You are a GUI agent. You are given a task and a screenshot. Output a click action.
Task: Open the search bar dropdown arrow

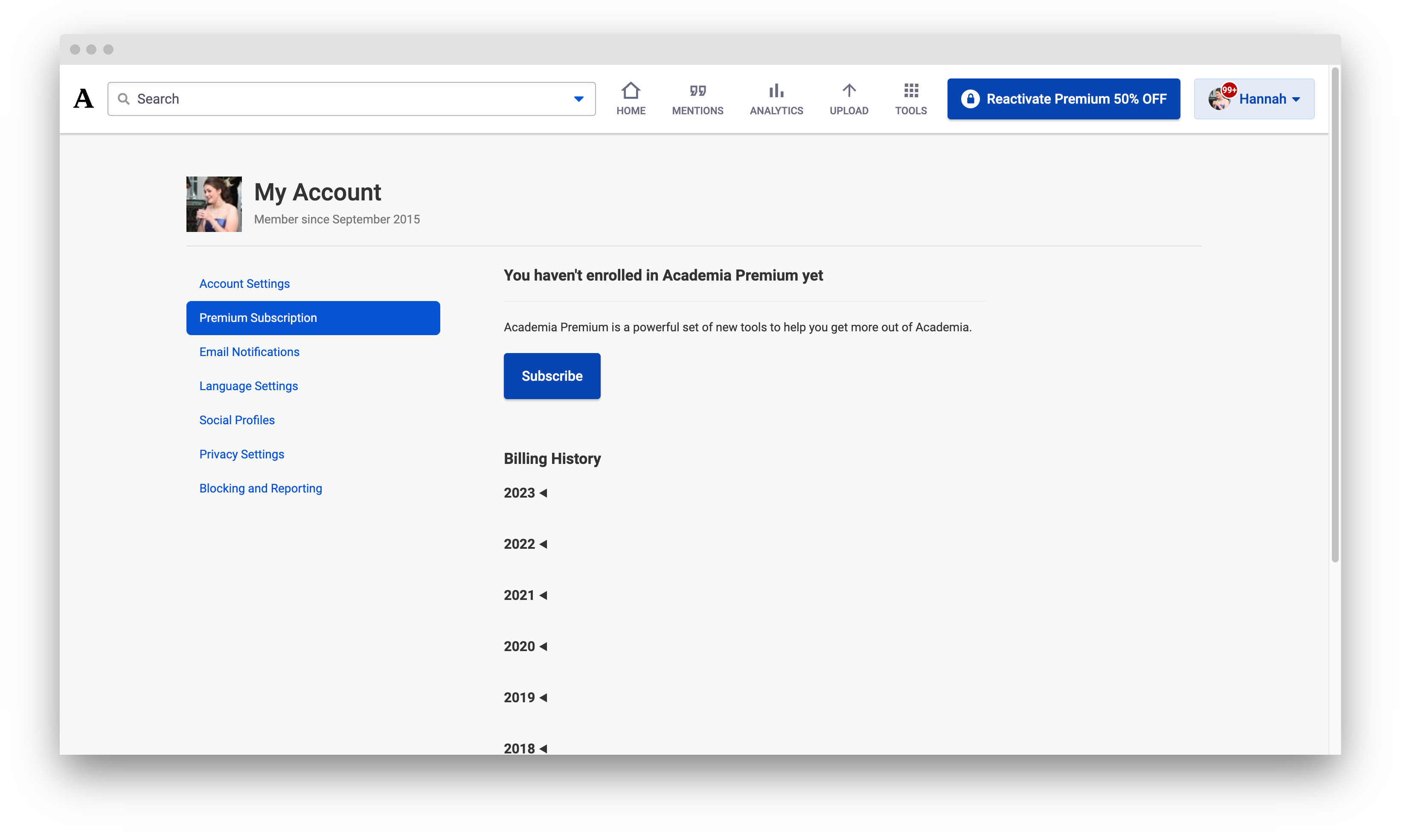coord(578,99)
